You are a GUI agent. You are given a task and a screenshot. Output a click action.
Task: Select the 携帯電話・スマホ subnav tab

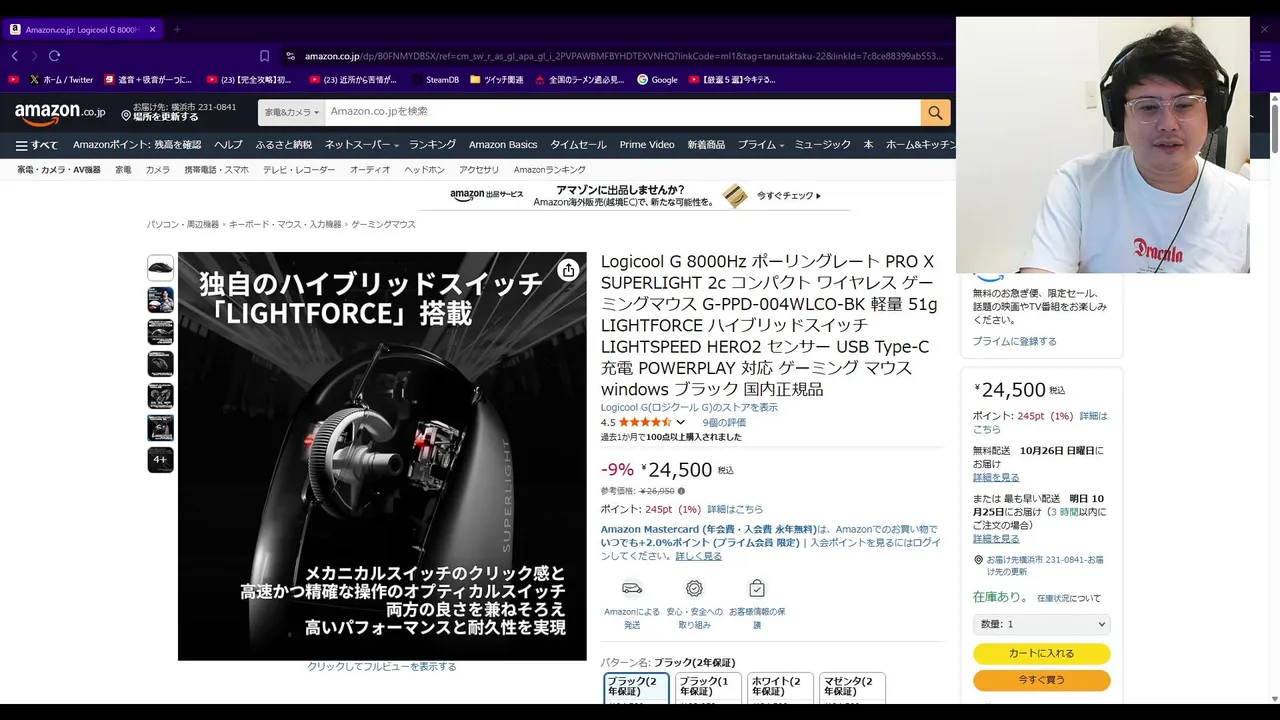pos(216,170)
